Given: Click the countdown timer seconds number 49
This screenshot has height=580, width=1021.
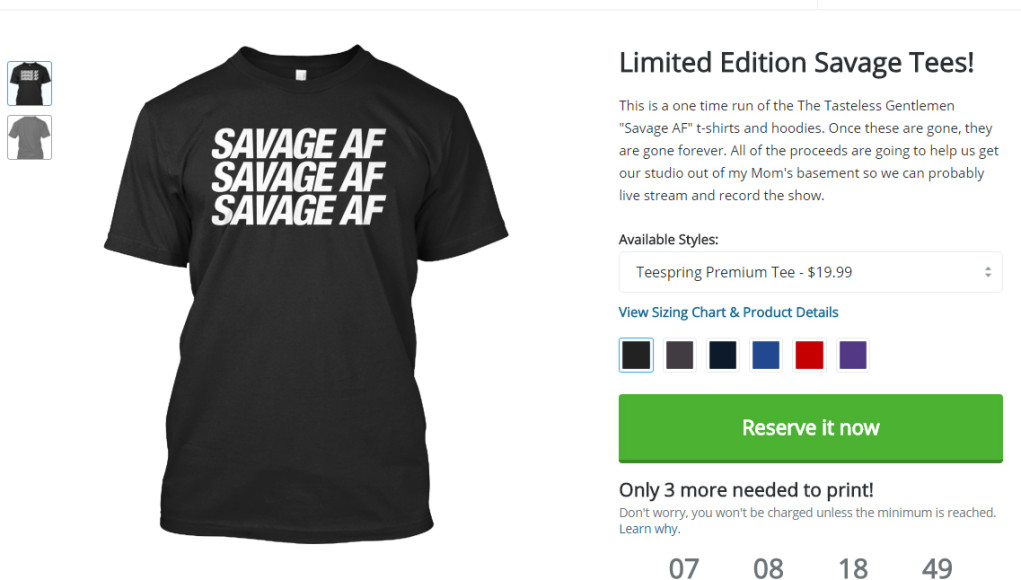Looking at the screenshot, I should 937,568.
